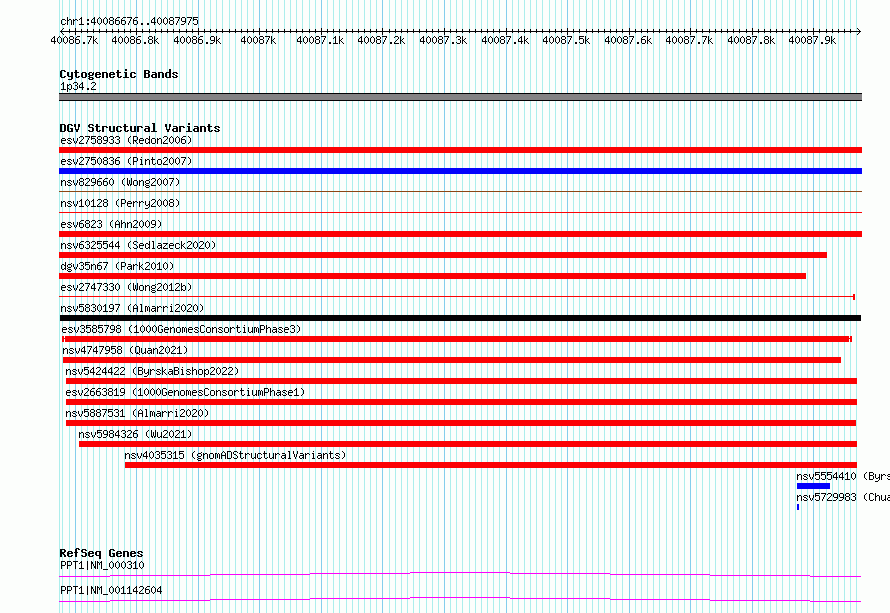Click the 40087.3k ruler tick label
The image size is (890, 613).
[x=443, y=41]
